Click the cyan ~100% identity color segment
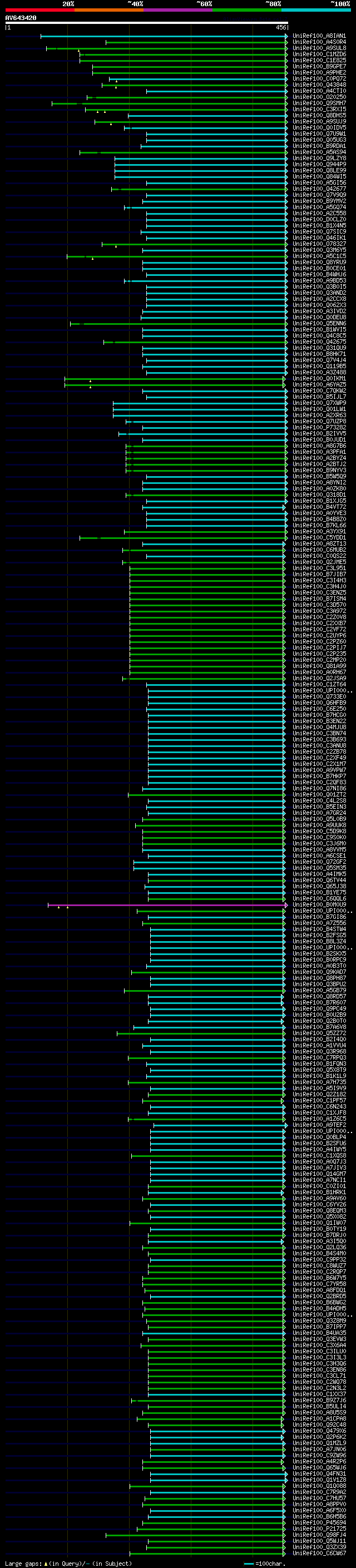Image resolution: width=356 pixels, height=1568 pixels. click(x=317, y=10)
